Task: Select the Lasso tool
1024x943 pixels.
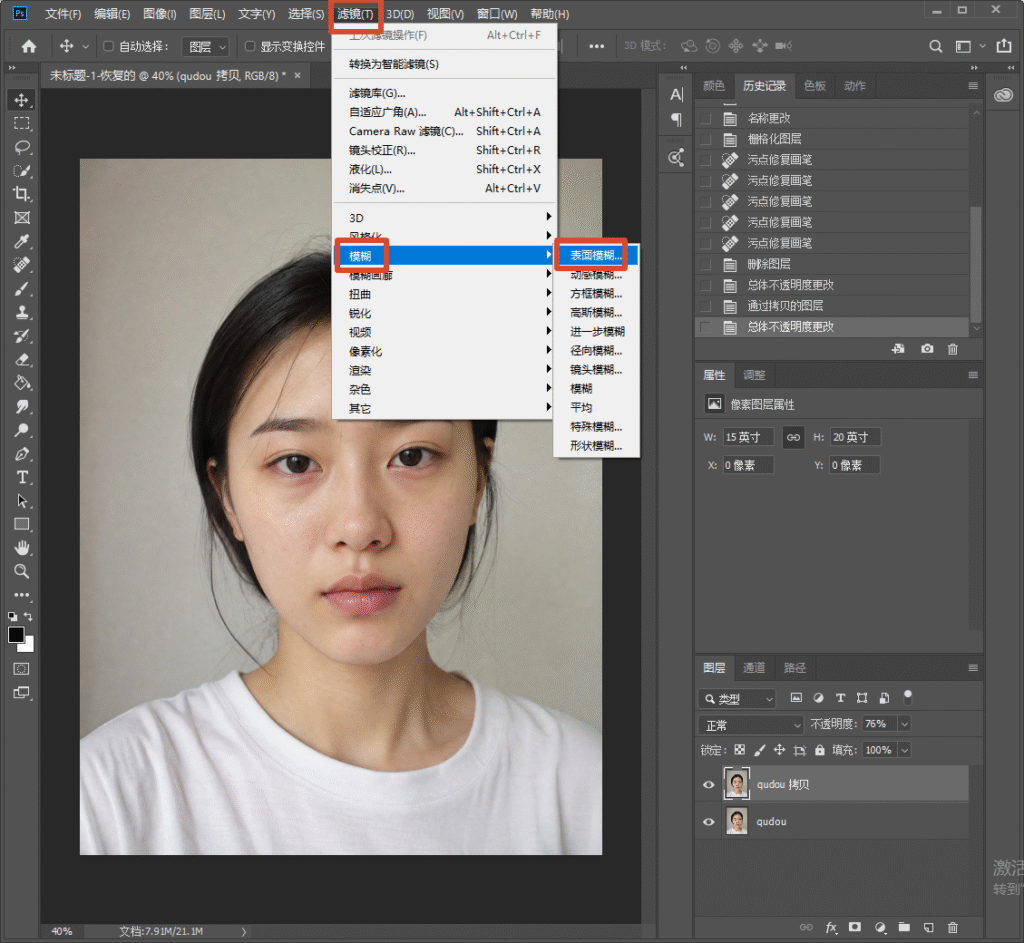Action: 22,147
